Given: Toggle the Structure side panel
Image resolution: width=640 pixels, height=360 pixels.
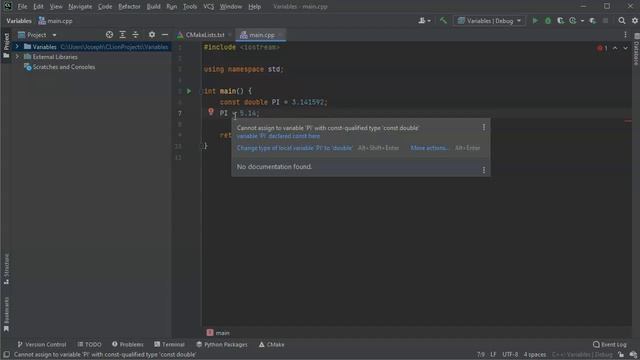Looking at the screenshot, I should pyautogui.click(x=6, y=269).
